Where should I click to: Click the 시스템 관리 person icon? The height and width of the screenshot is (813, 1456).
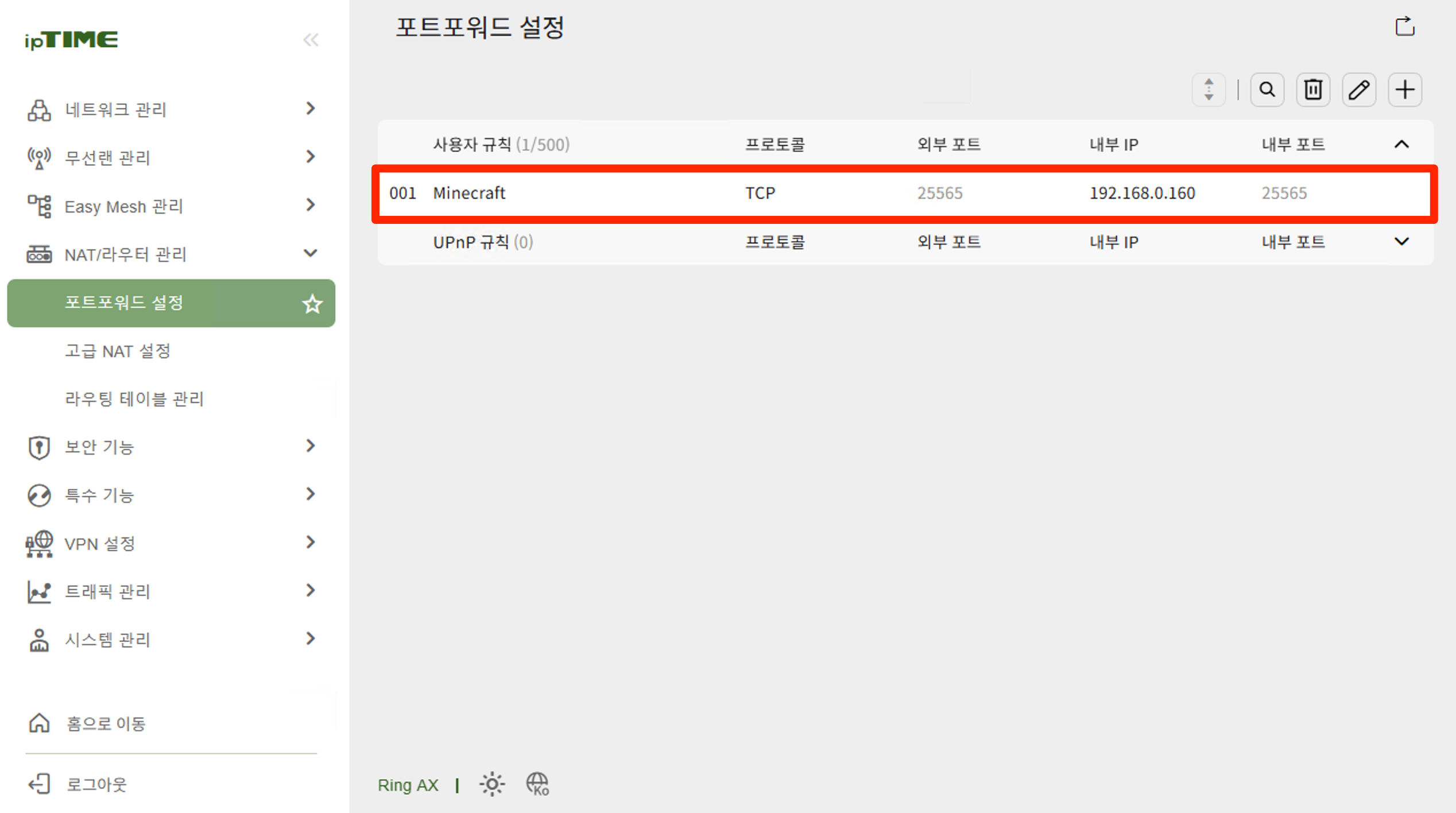(39, 640)
